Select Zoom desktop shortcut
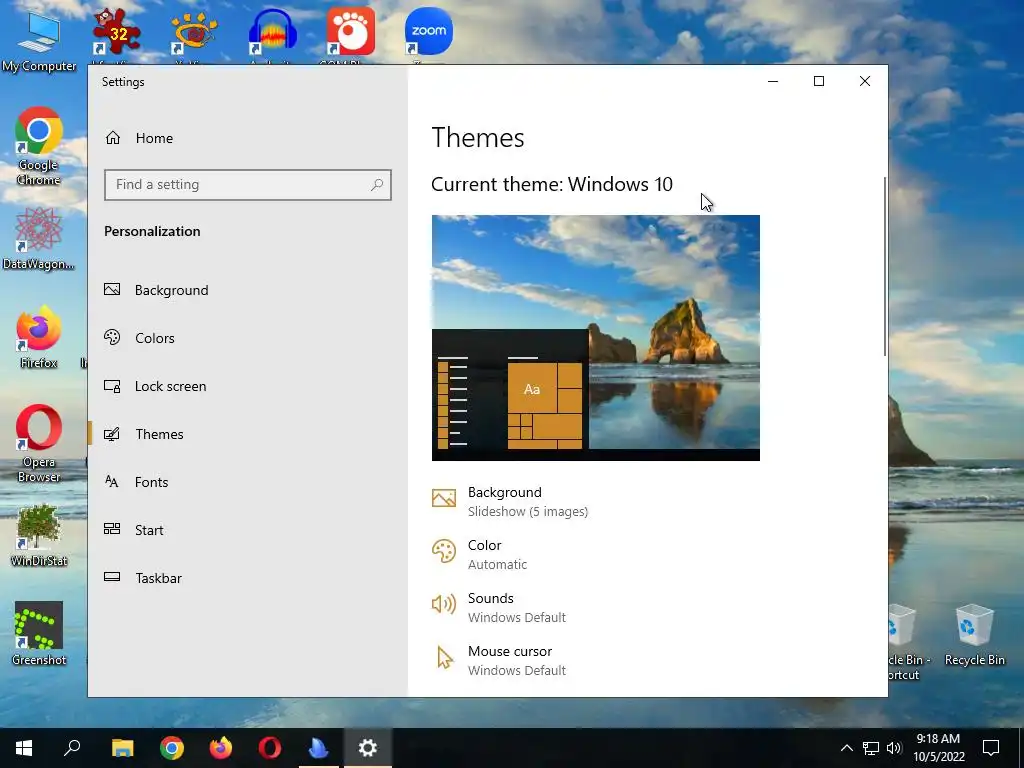The height and width of the screenshot is (768, 1024). click(x=428, y=33)
